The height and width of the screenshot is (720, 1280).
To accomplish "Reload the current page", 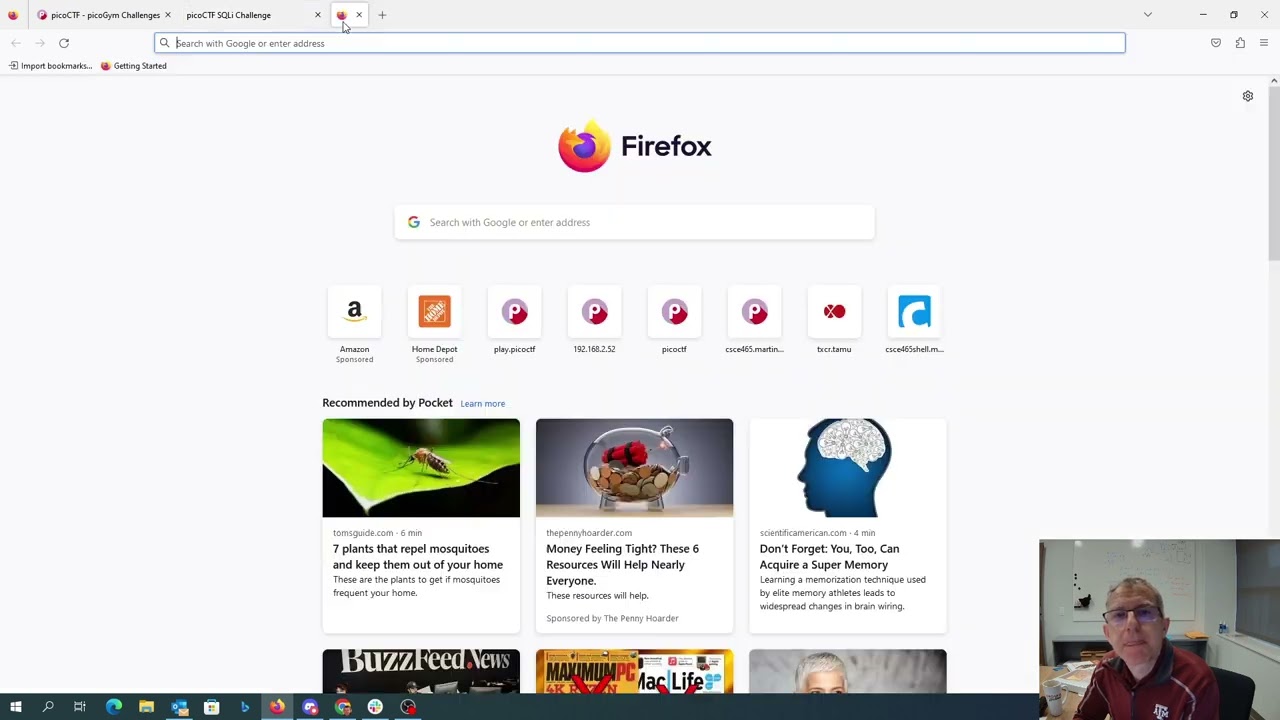I will (64, 43).
